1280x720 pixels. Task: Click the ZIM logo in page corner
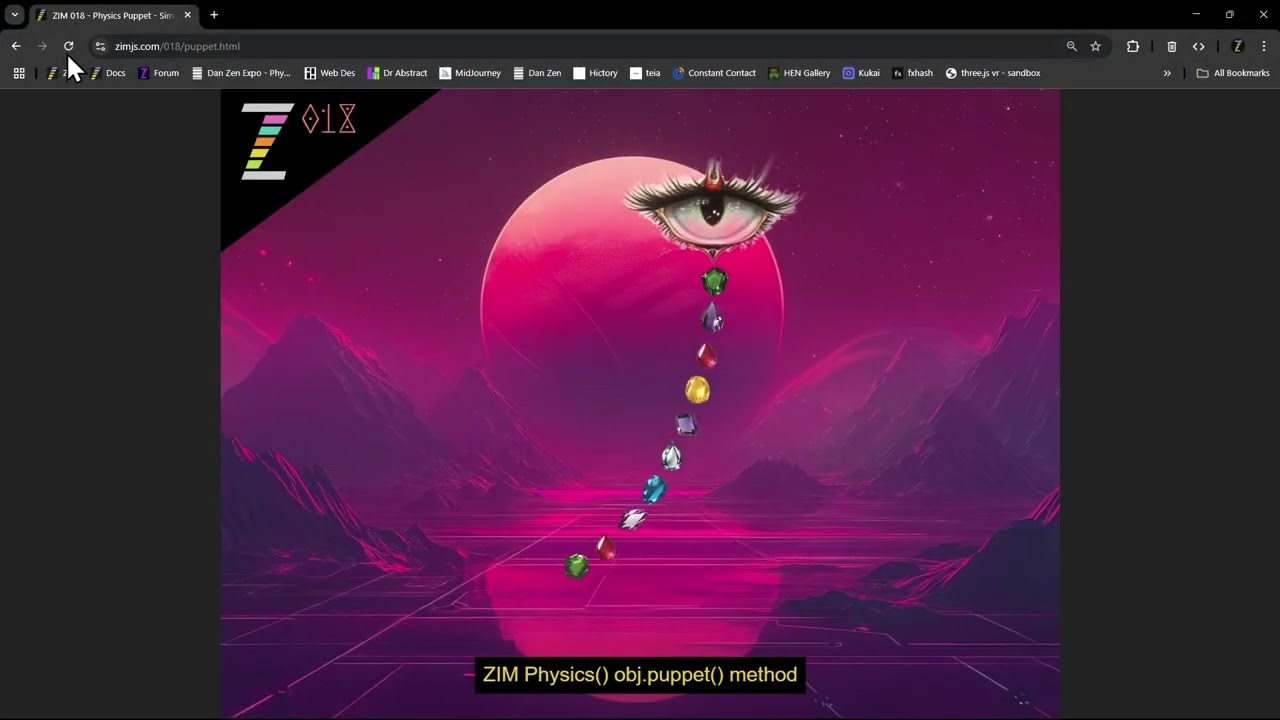tap(268, 141)
